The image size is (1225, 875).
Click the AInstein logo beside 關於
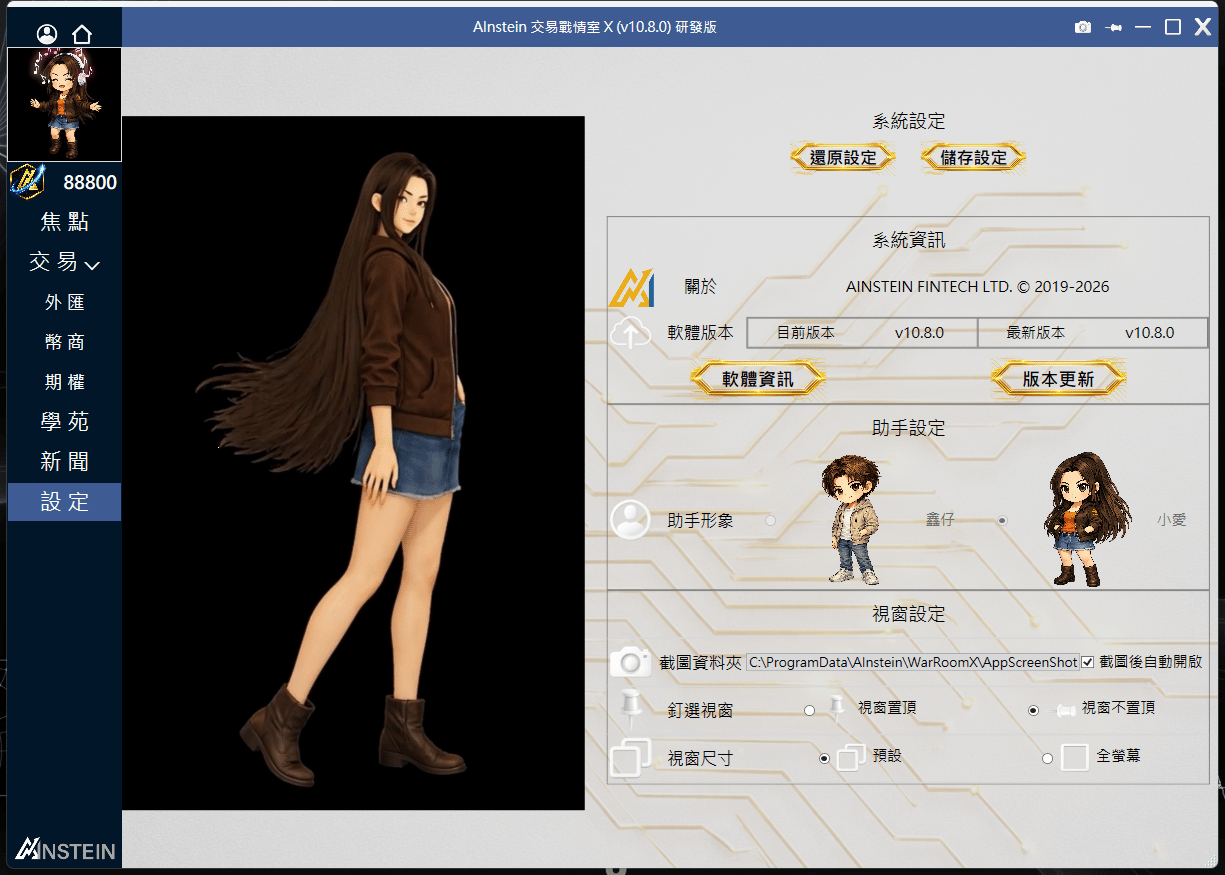pos(631,288)
